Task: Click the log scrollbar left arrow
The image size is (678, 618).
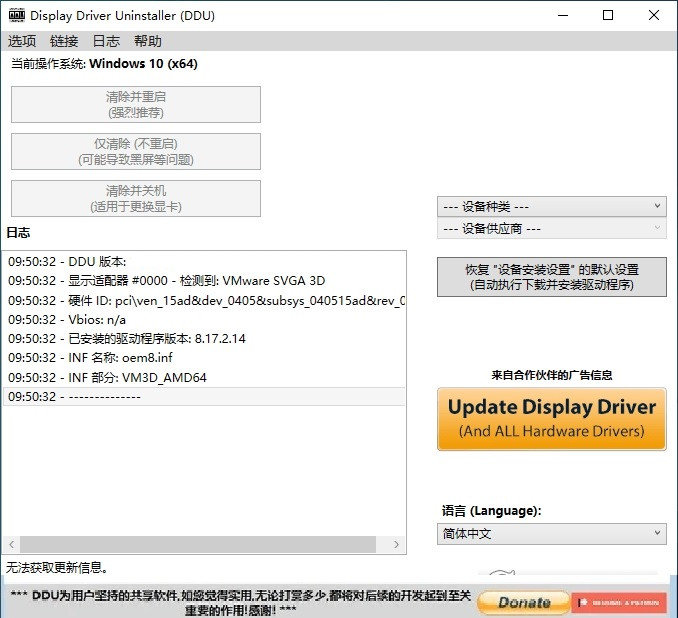Action: [12, 544]
